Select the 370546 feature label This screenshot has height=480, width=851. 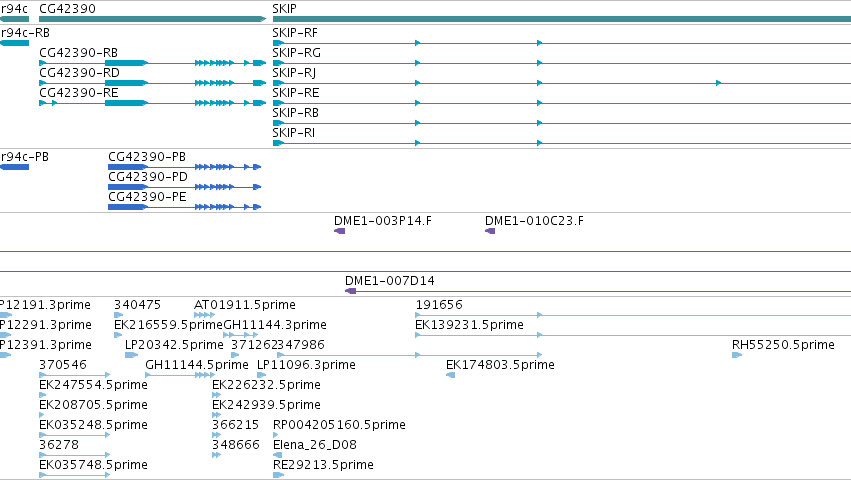coord(63,365)
